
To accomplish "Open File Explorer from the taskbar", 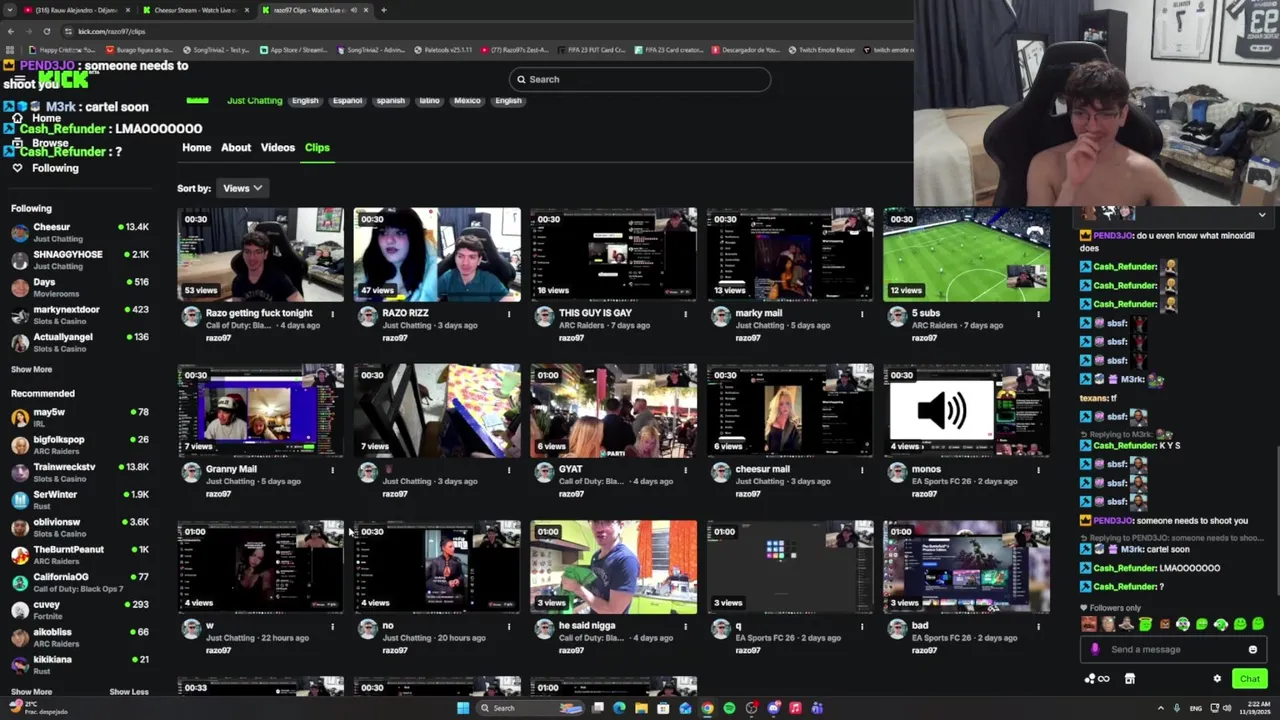I will [x=641, y=709].
